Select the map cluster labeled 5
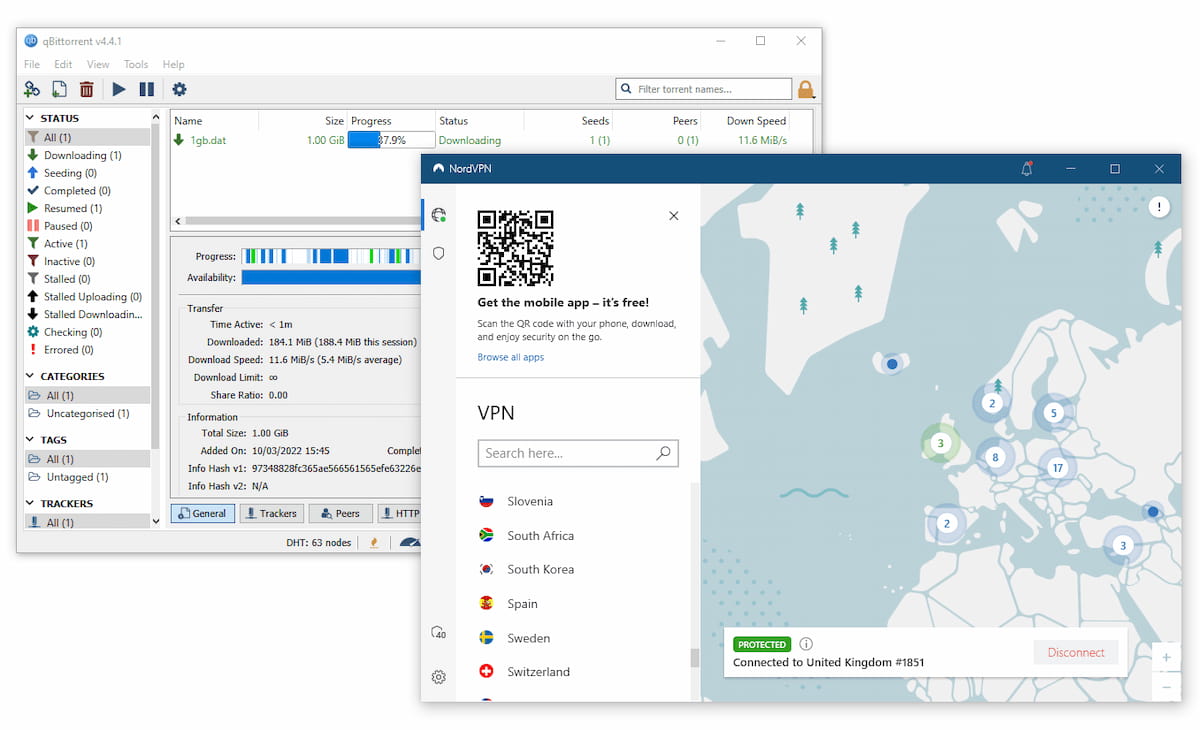This screenshot has height=730, width=1200. [x=1052, y=412]
